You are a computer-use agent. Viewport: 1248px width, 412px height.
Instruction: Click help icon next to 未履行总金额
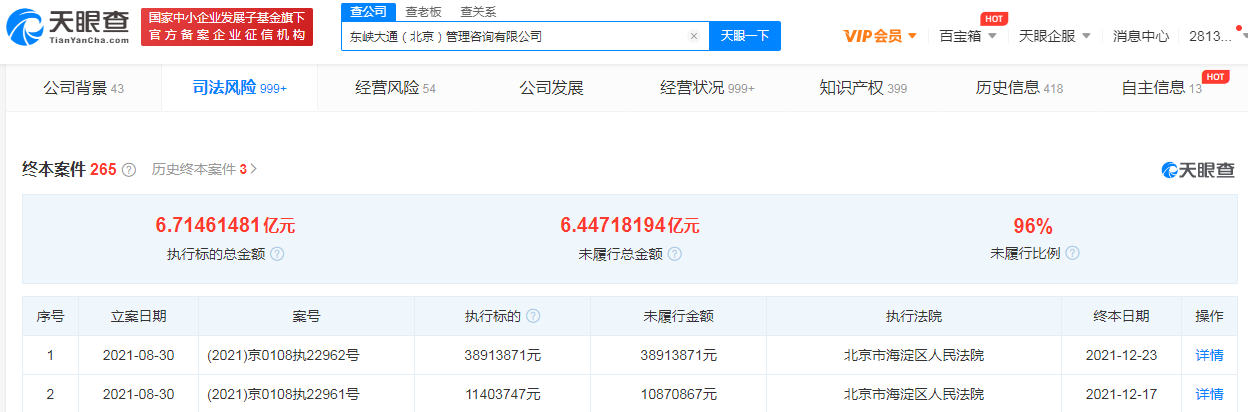[x=675, y=254]
